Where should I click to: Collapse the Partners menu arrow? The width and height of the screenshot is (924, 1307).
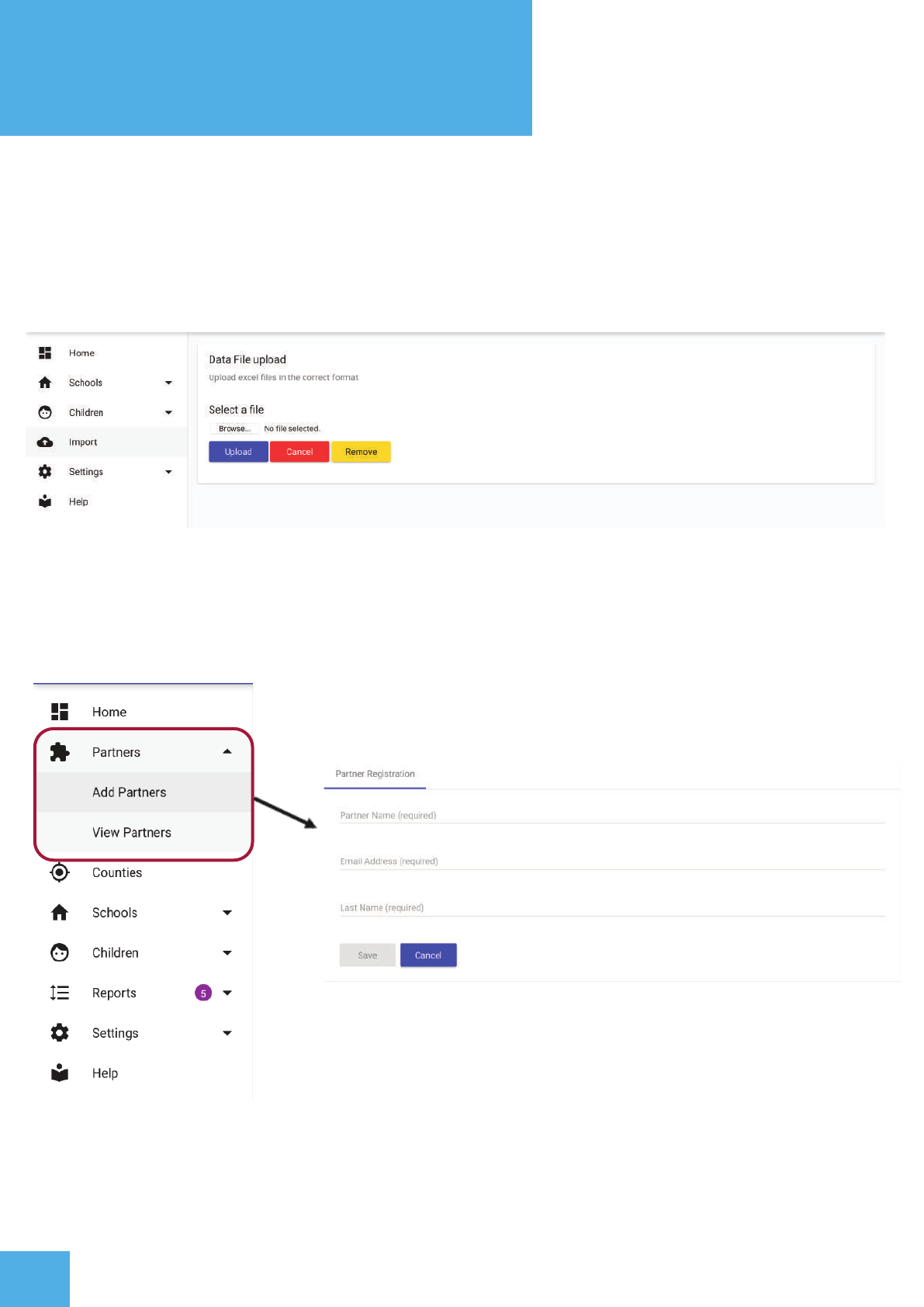[227, 751]
